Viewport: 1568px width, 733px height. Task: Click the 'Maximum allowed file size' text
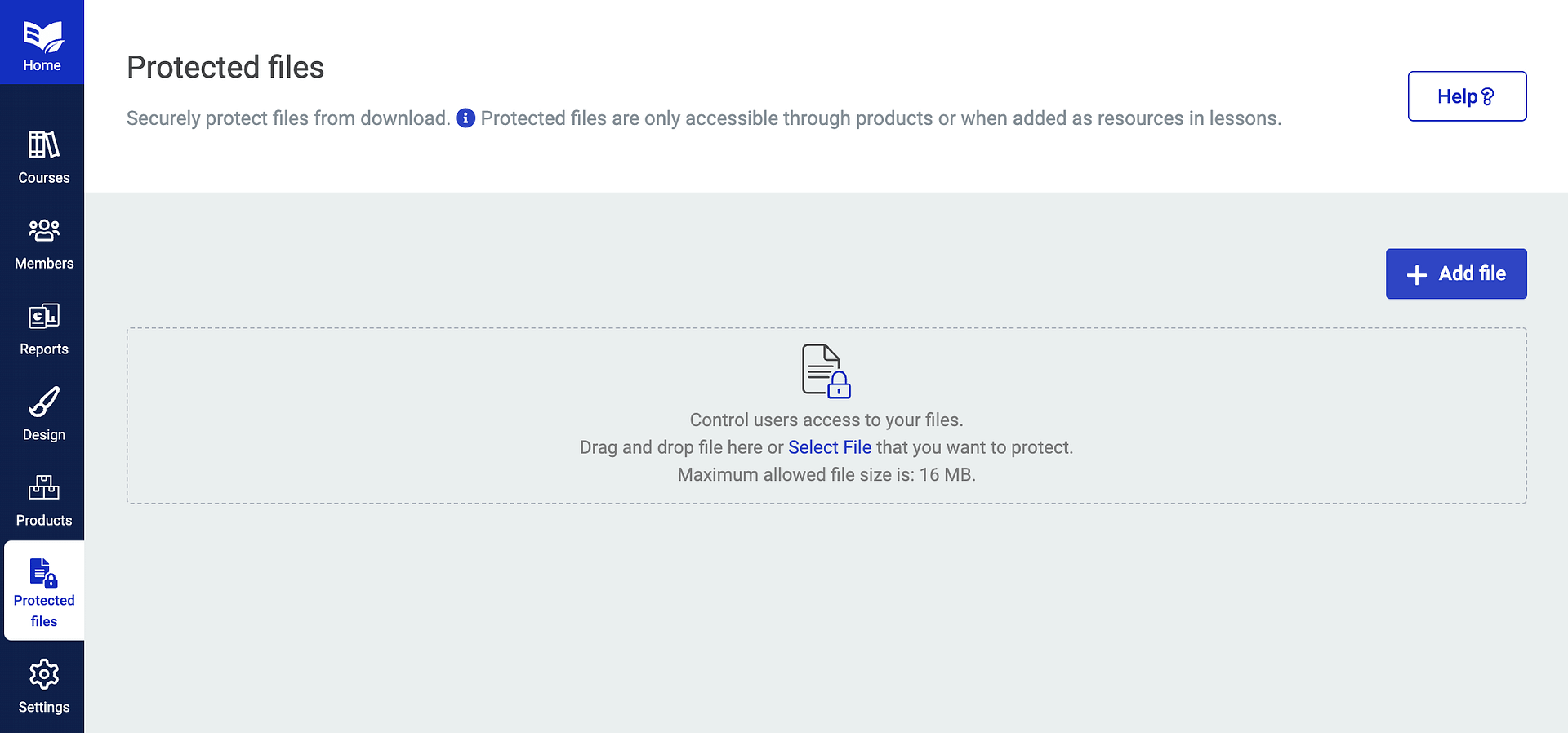826,475
